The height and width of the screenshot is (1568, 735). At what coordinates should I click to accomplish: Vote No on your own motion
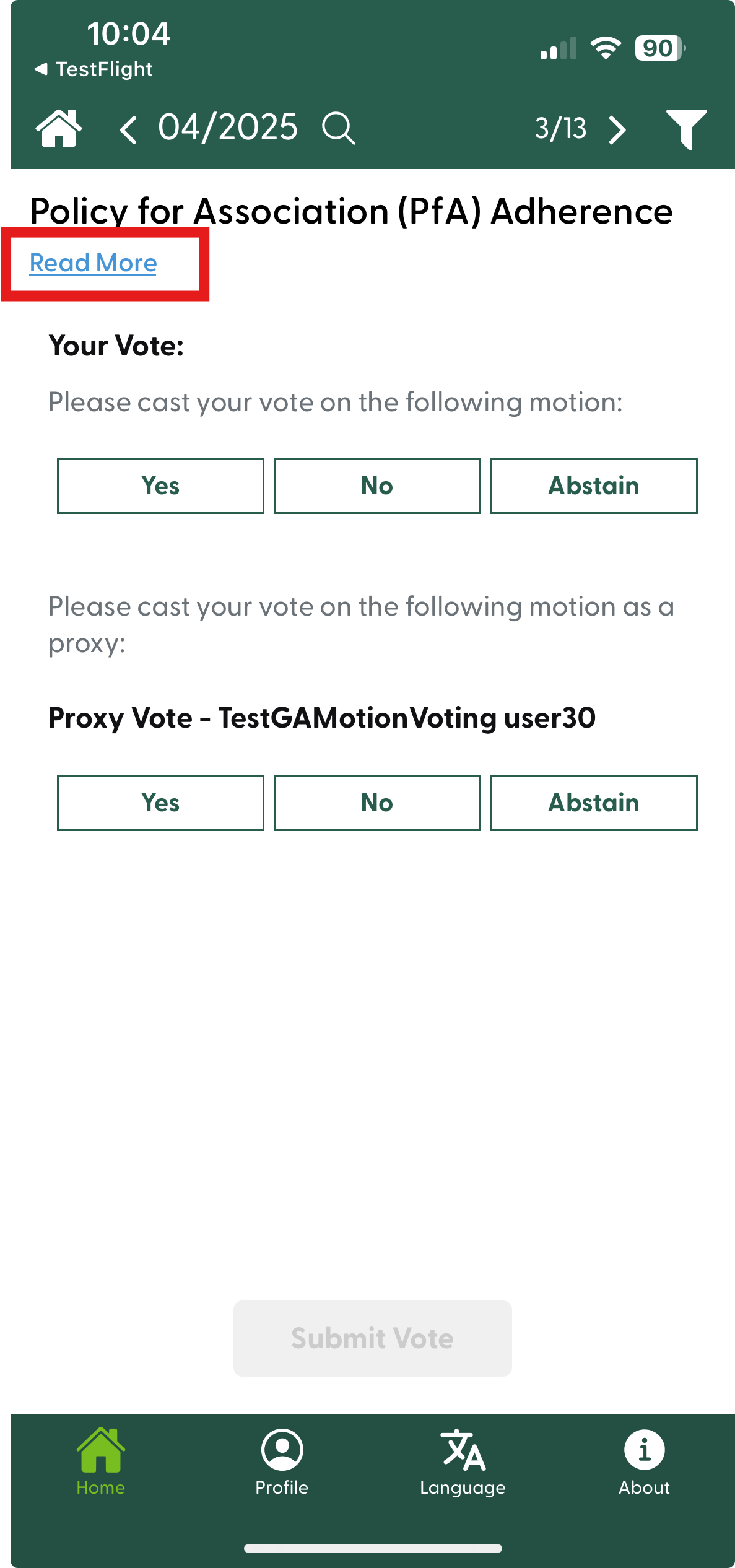point(377,486)
